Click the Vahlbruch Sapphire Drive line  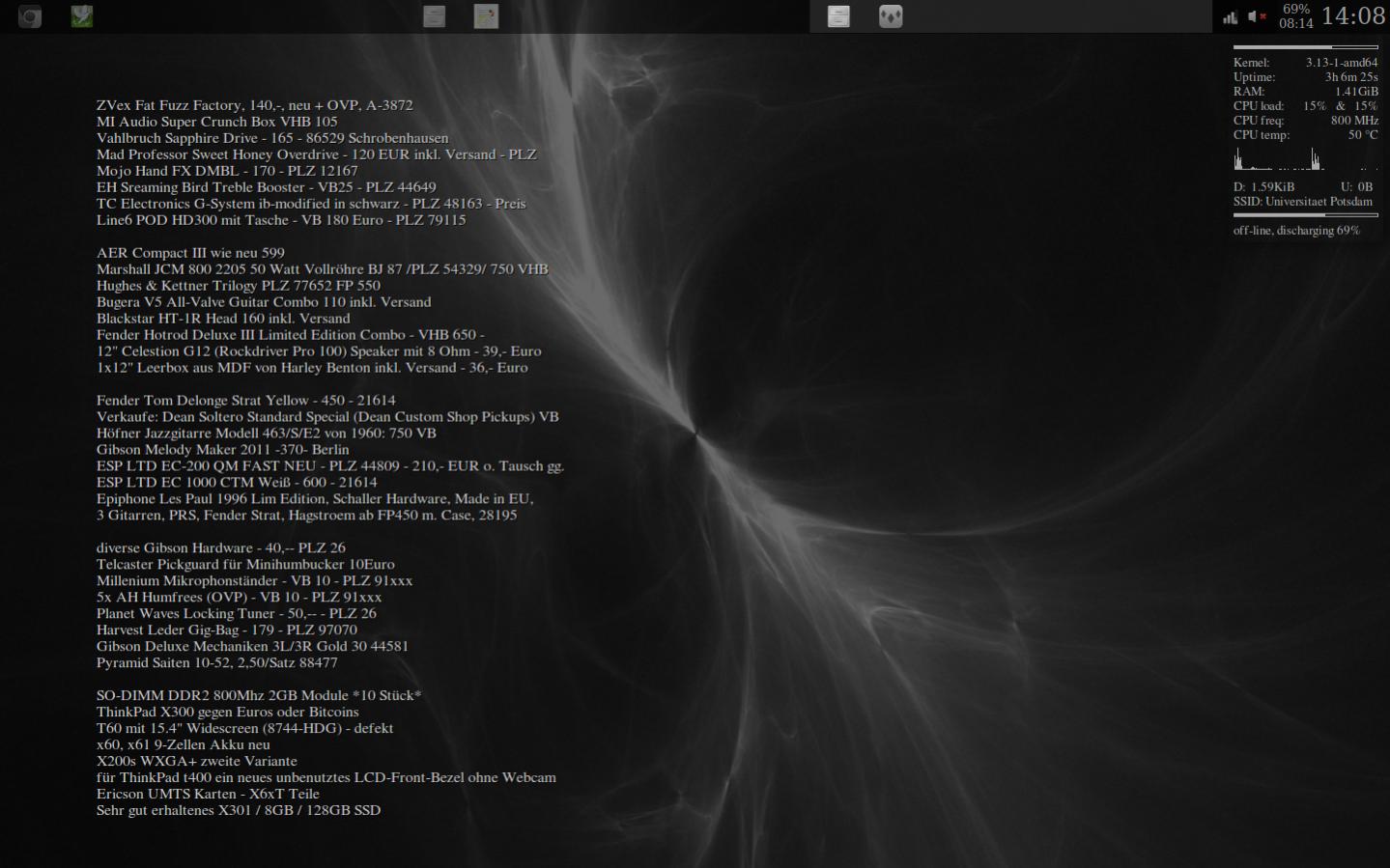[272, 138]
